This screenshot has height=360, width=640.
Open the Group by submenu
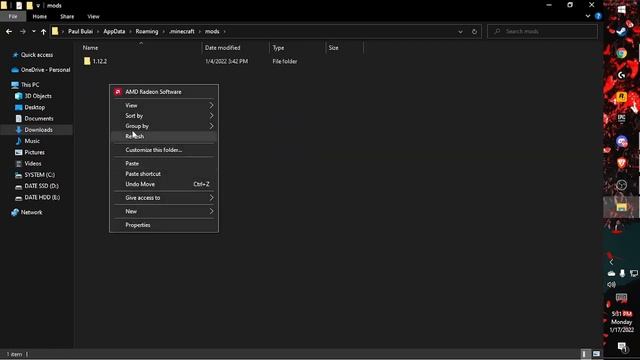(164, 126)
